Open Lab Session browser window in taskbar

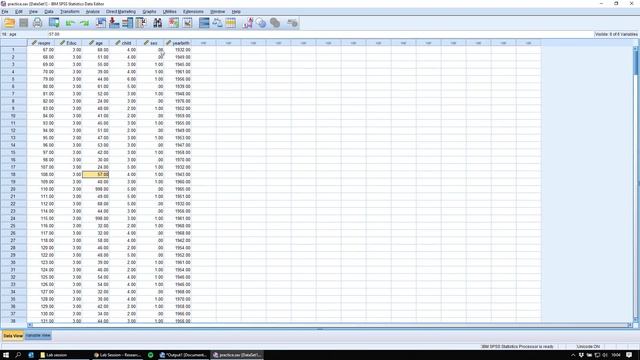click(117, 355)
